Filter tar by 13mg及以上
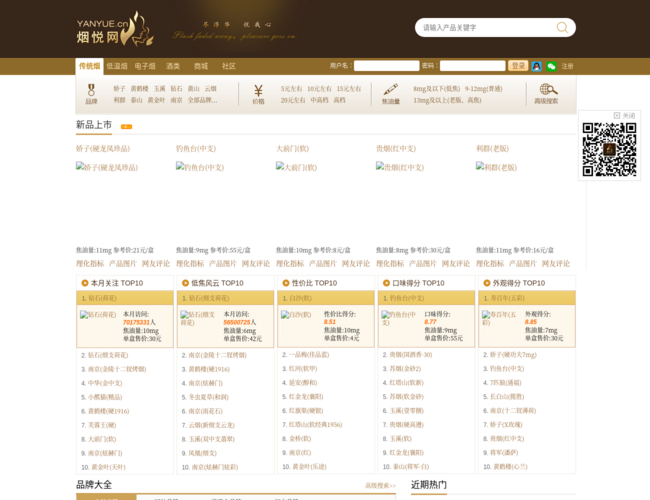The image size is (650, 500). tap(447, 100)
